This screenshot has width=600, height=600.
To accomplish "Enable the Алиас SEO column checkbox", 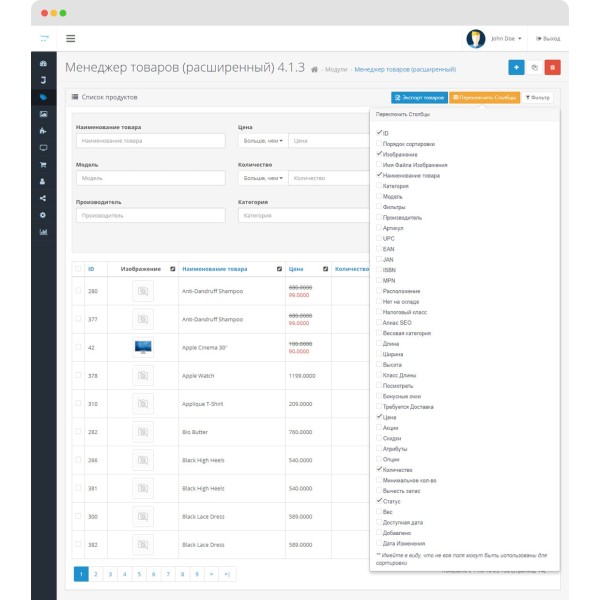I will point(379,322).
